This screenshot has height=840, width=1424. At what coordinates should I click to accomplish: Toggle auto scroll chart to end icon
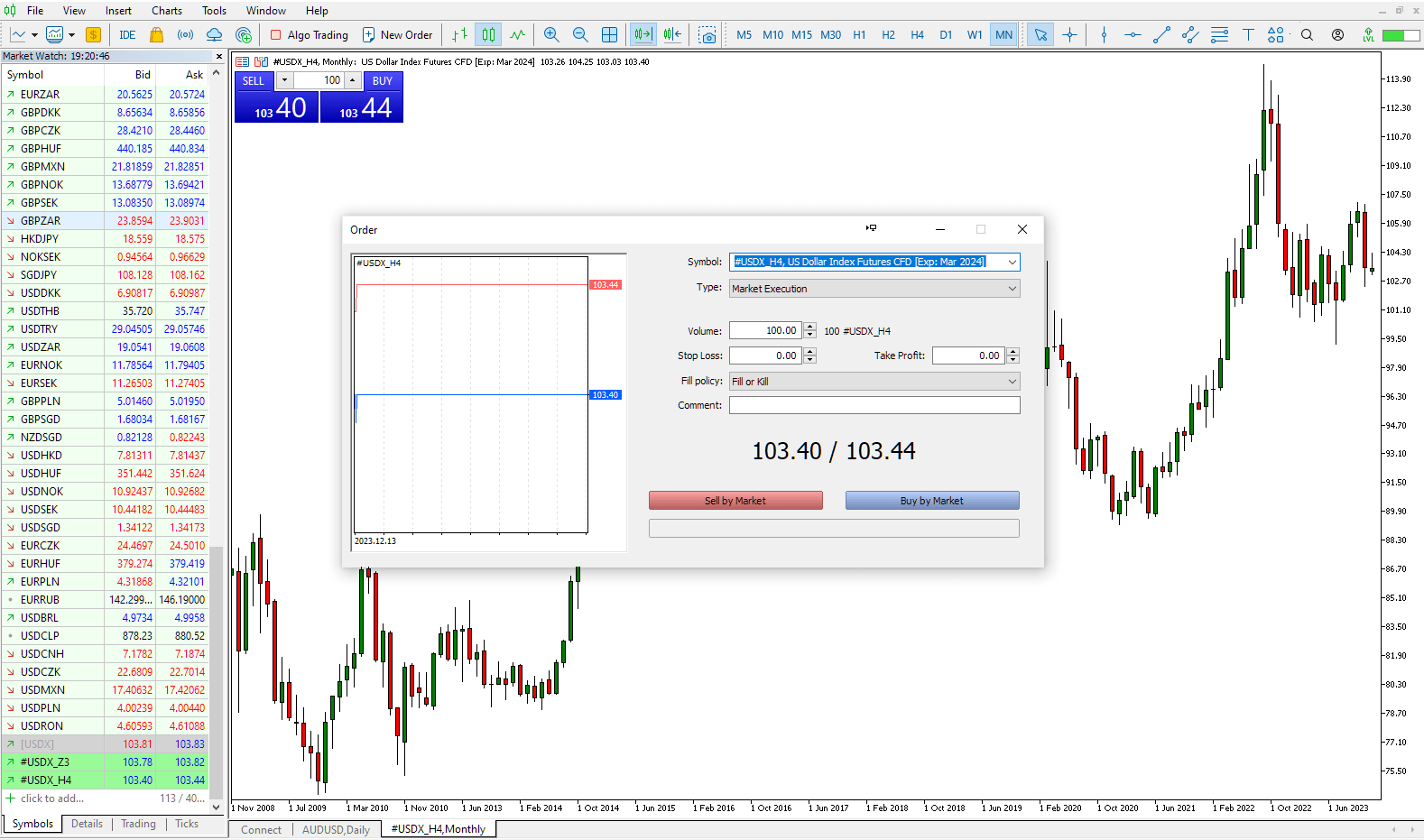pyautogui.click(x=643, y=35)
